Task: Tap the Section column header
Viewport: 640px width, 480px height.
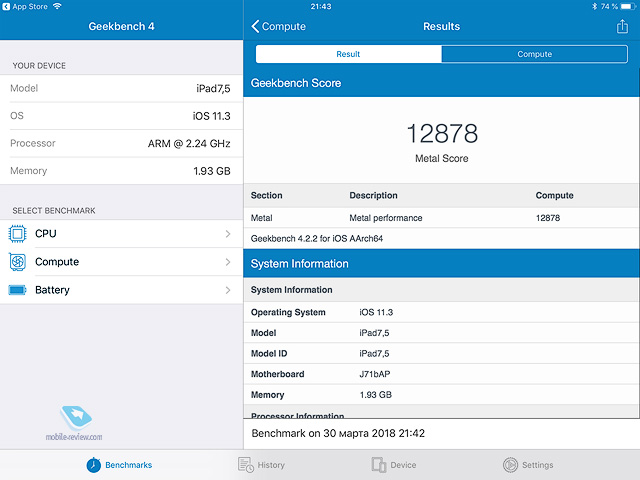Action: pyautogui.click(x=267, y=196)
